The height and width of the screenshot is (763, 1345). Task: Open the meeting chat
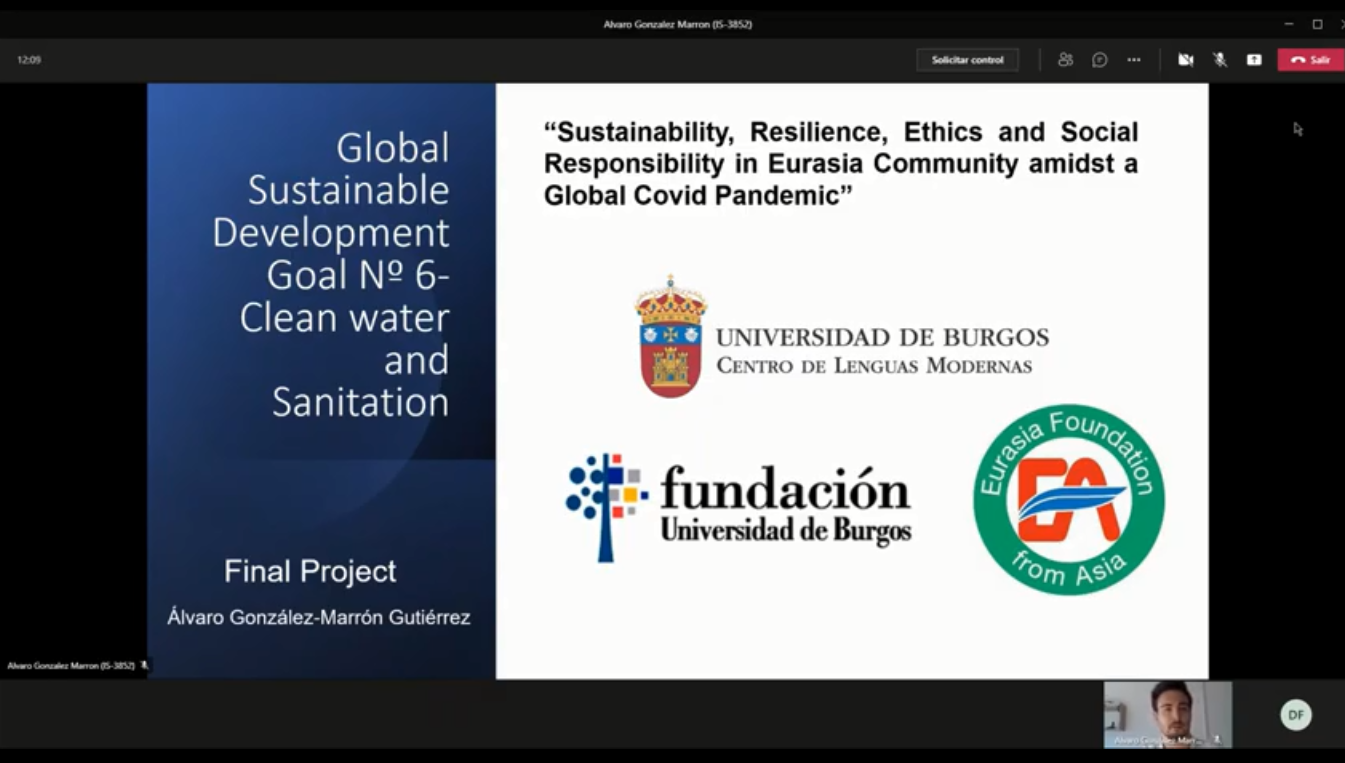1099,60
